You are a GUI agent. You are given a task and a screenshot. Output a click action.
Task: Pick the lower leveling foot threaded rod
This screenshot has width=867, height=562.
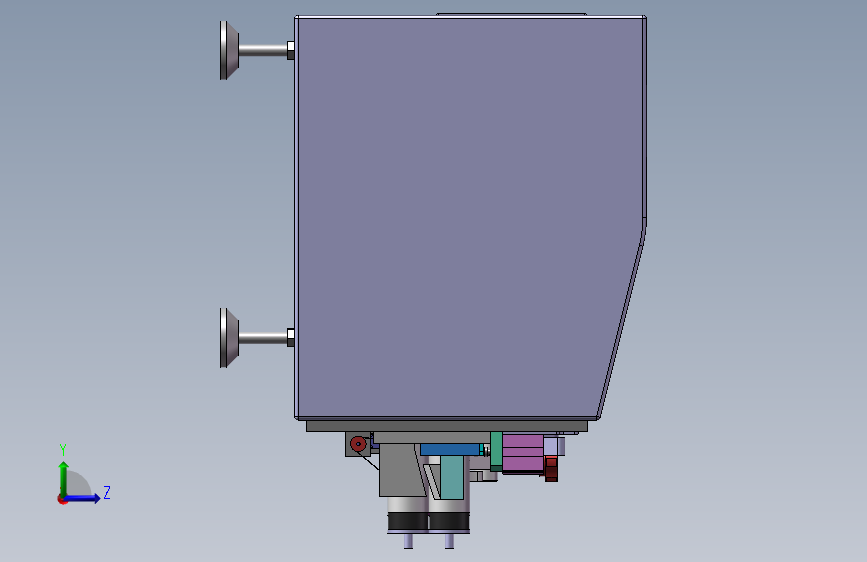263,337
